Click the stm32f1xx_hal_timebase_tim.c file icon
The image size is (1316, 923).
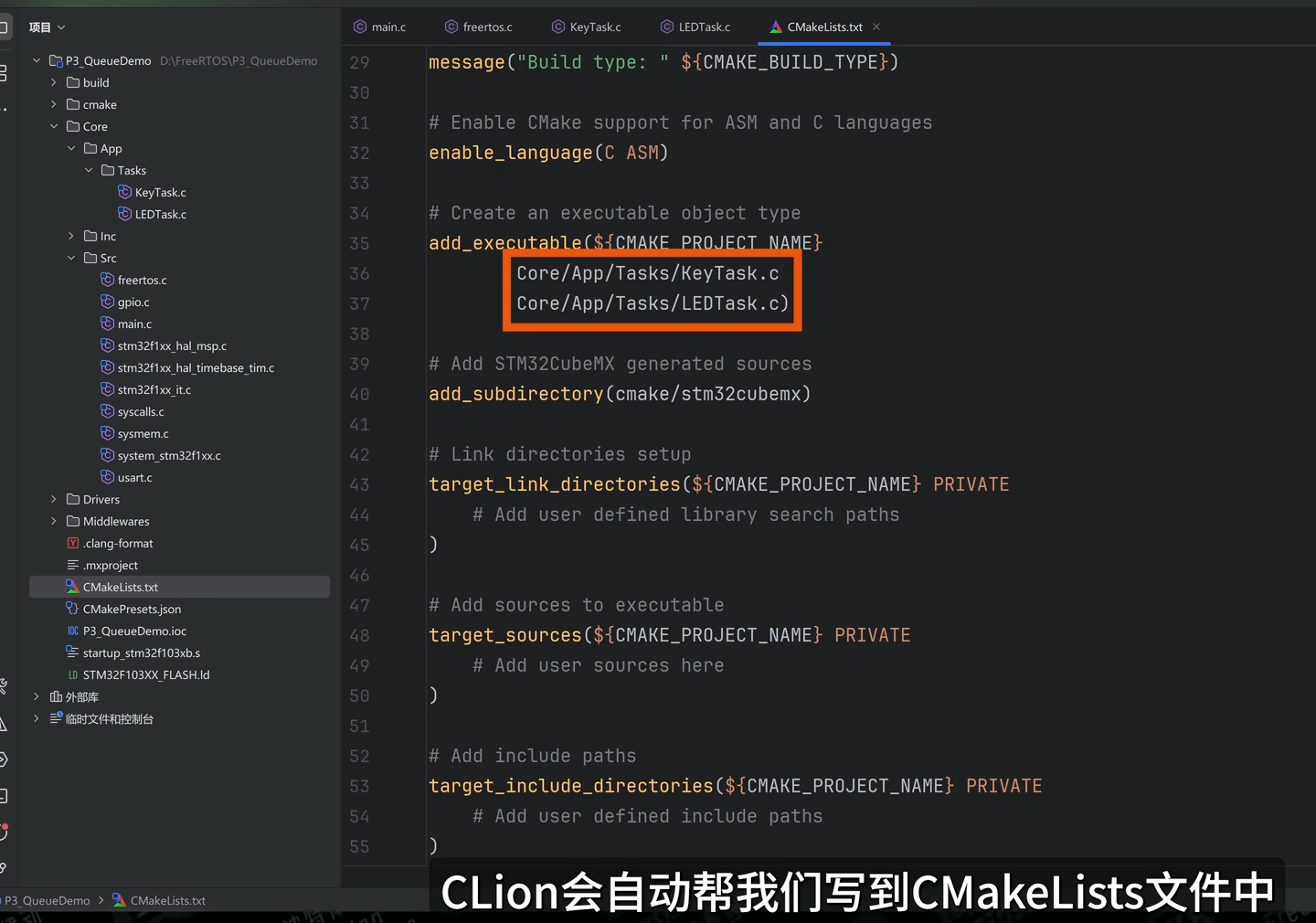[108, 367]
